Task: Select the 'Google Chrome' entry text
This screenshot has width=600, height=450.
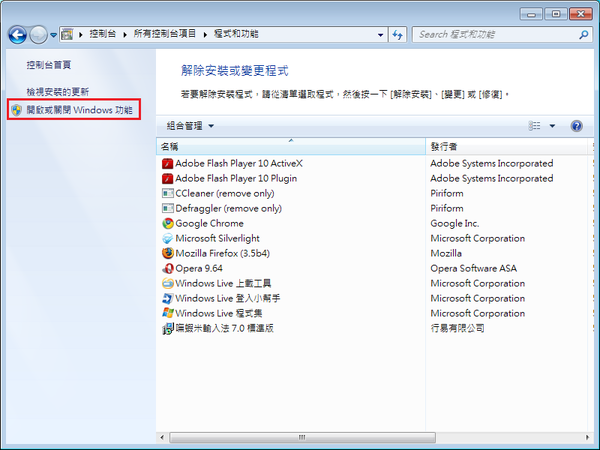Action: 209,223
